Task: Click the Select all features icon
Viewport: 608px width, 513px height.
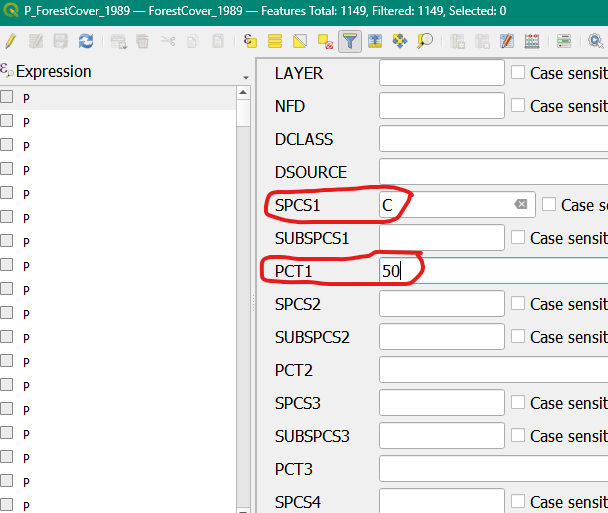Action: coord(275,41)
